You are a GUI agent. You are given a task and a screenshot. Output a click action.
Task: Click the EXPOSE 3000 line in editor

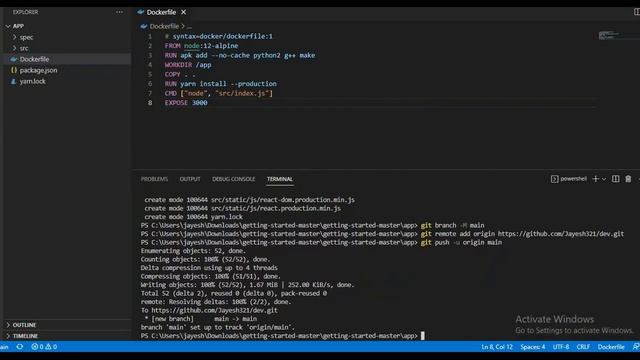186,103
